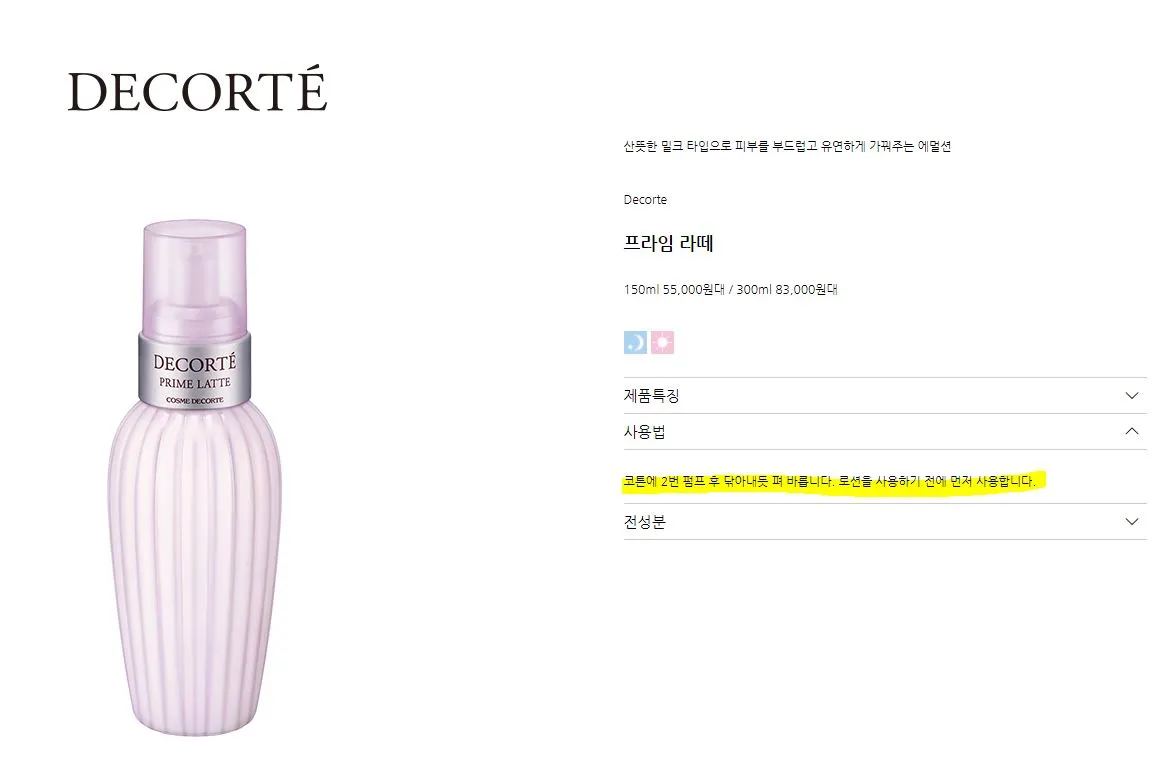Click the DECORTÉ brand logo
1176x780 pixels.
(x=197, y=88)
